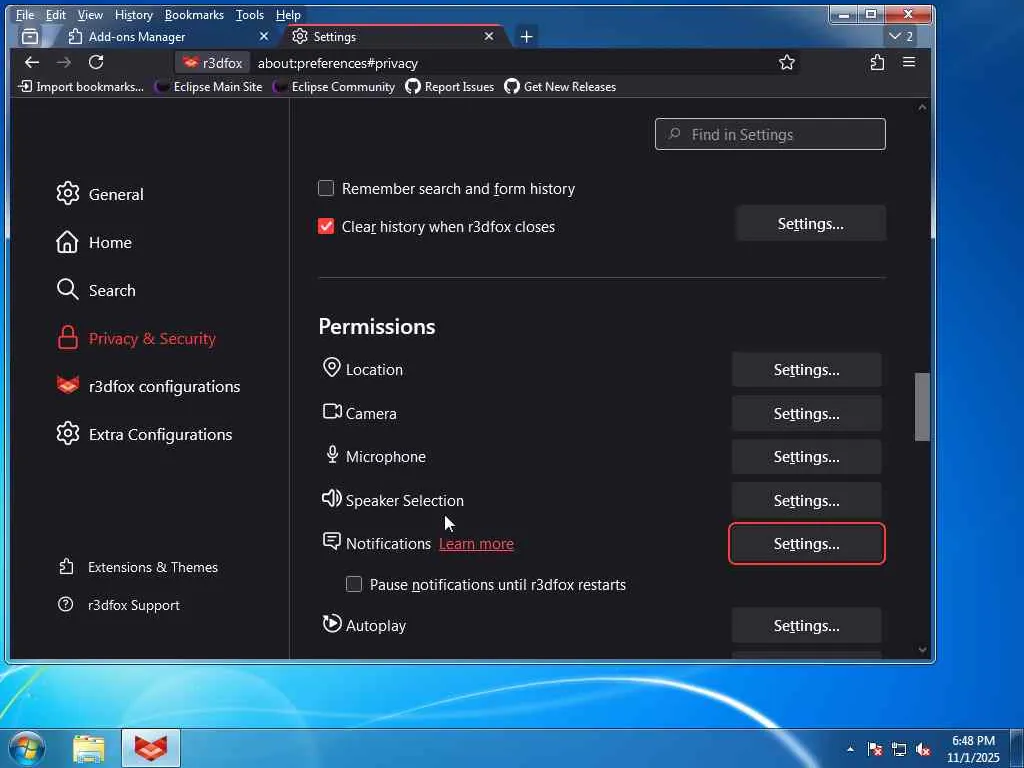
Task: Click the scrollbar down arrow
Action: (922, 649)
